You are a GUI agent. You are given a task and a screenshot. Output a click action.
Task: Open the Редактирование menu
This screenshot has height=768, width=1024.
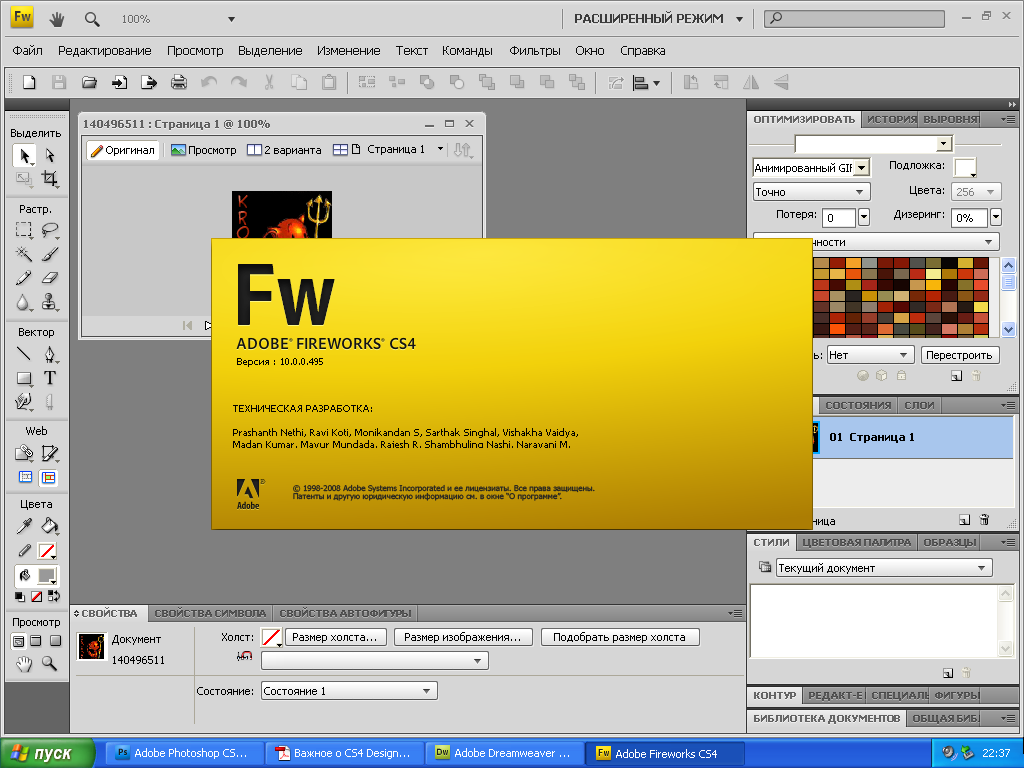tap(104, 51)
